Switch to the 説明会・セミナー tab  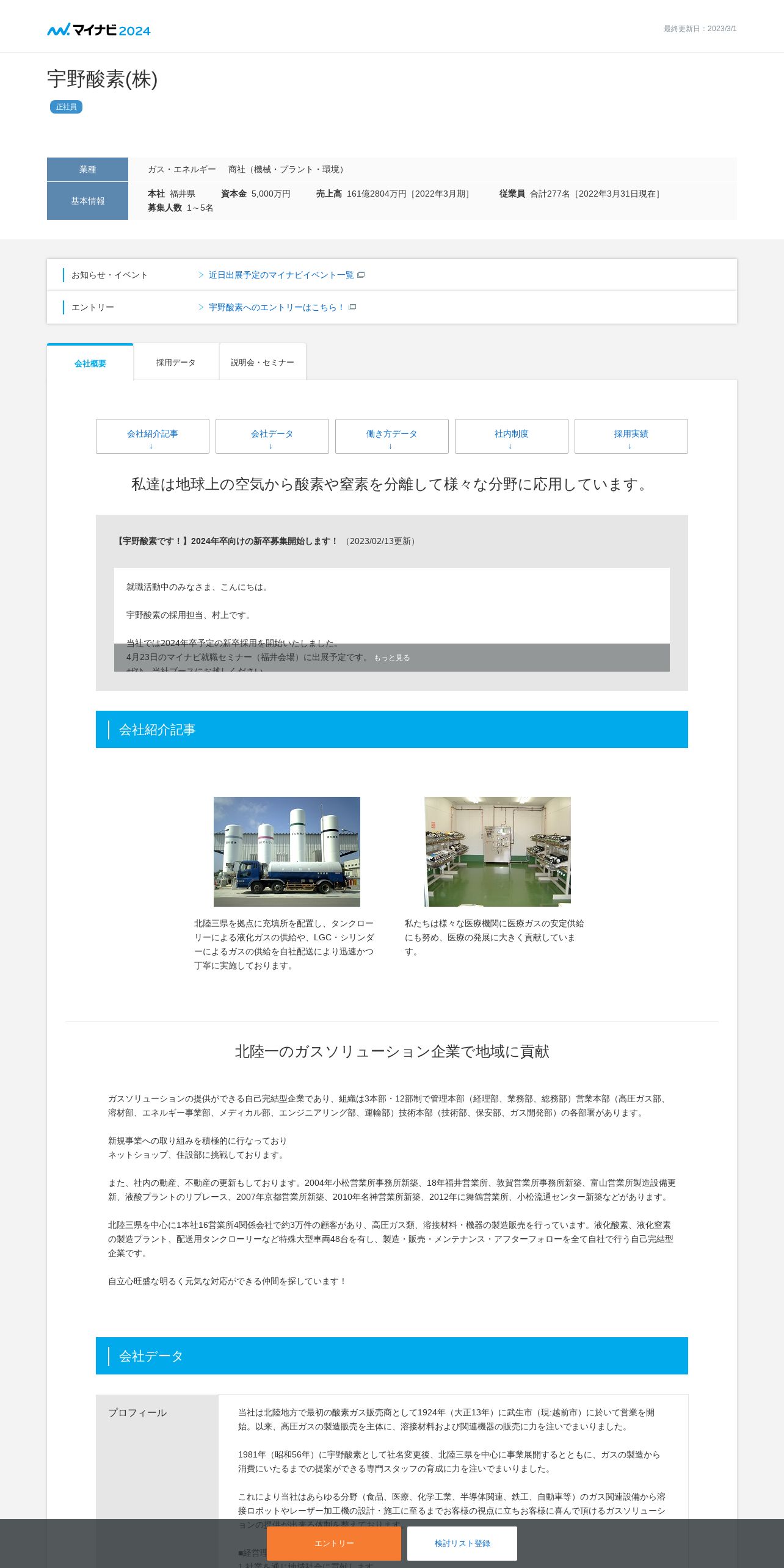[x=263, y=362]
